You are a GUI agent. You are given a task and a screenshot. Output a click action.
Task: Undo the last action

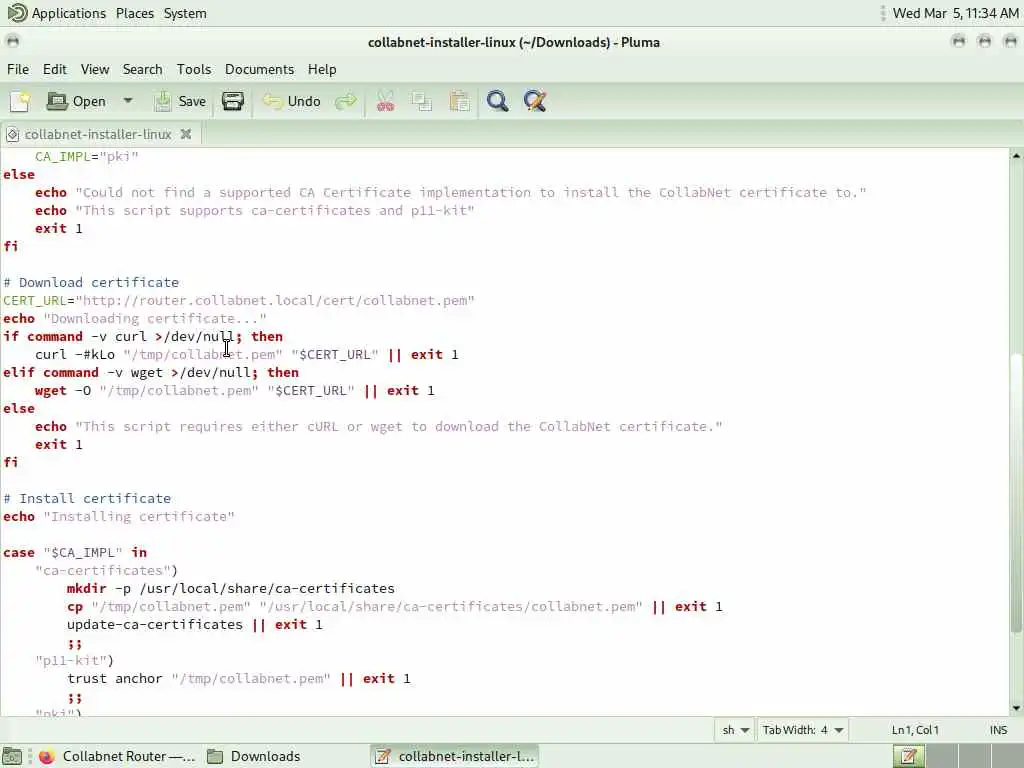291,101
